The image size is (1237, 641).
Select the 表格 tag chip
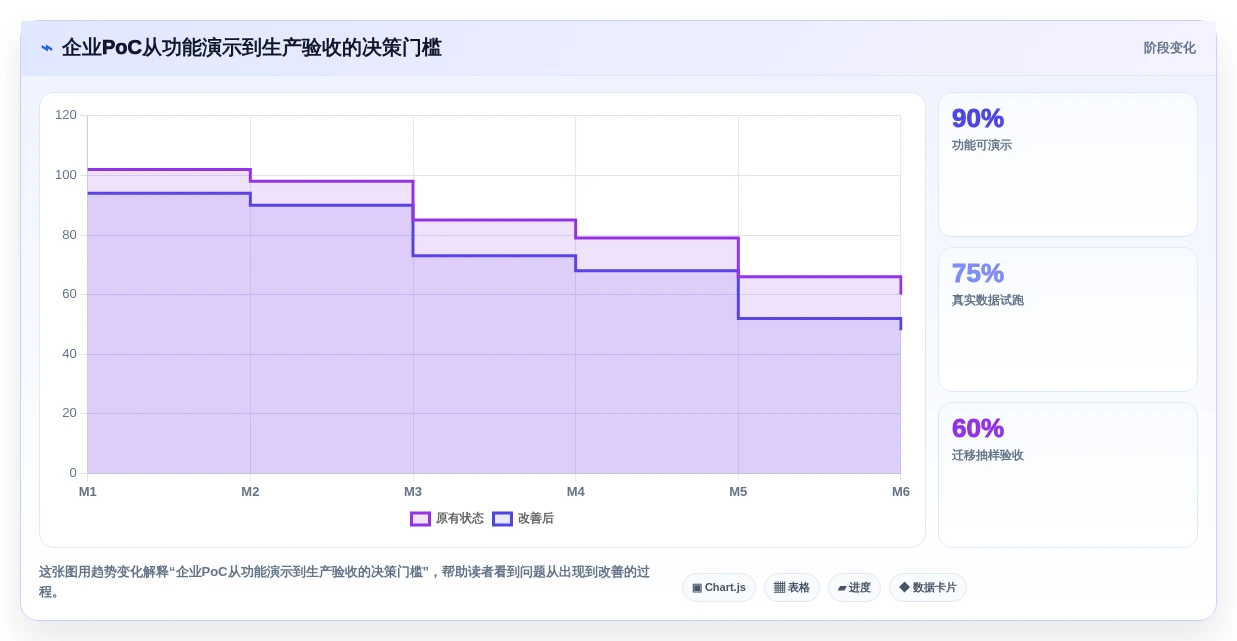point(792,588)
